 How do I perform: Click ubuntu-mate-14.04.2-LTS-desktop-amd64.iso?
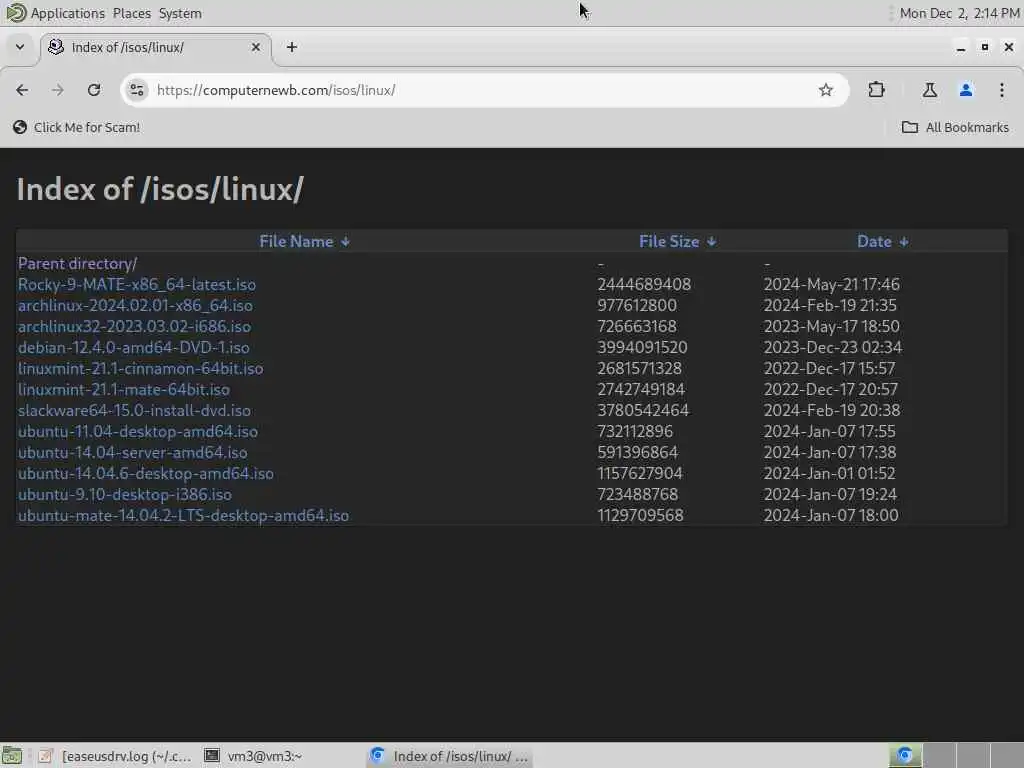[183, 515]
